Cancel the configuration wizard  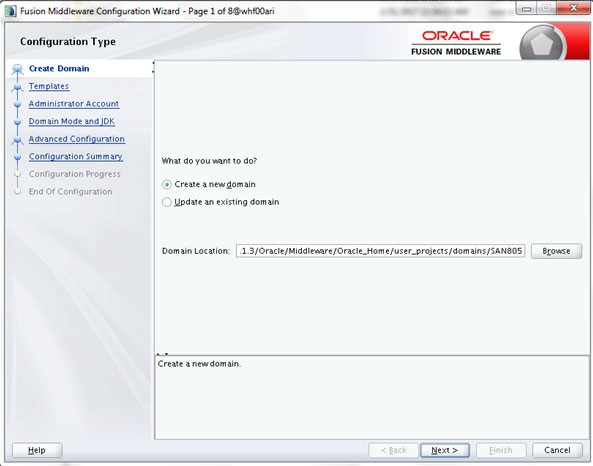[557, 450]
